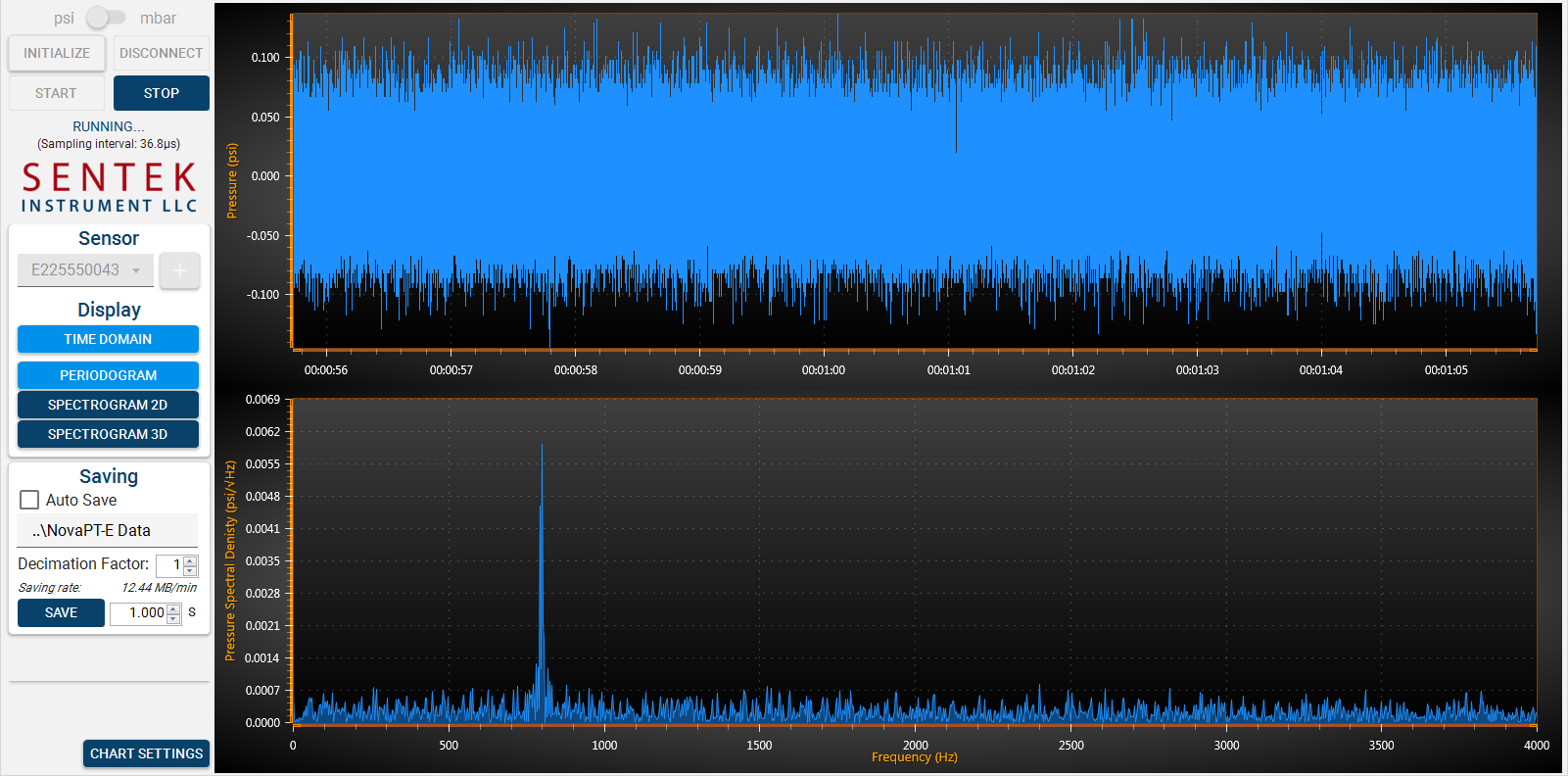
Task: Click the mbar unit label
Action: click(x=158, y=18)
